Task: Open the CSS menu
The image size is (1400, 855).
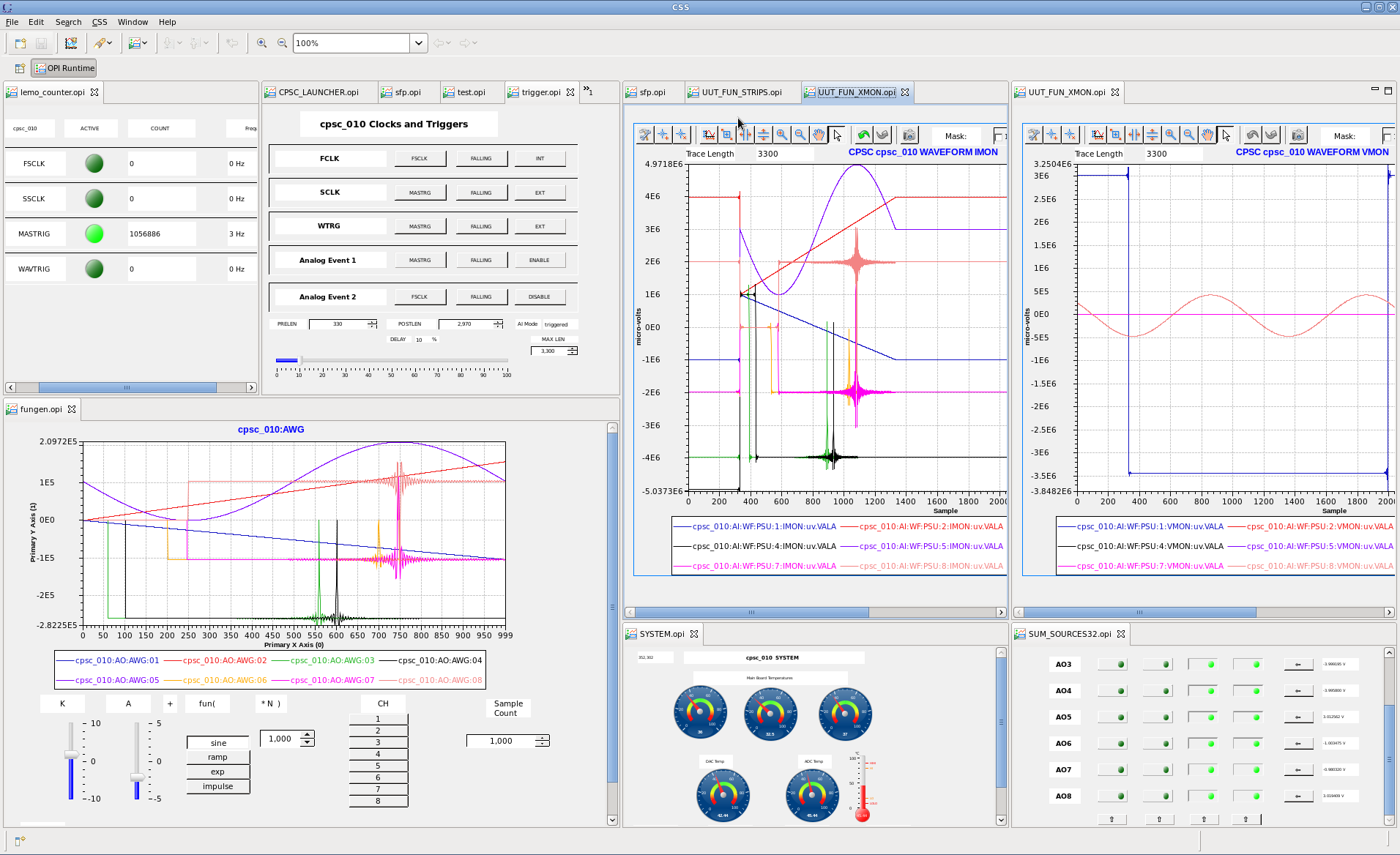Action: pos(100,22)
